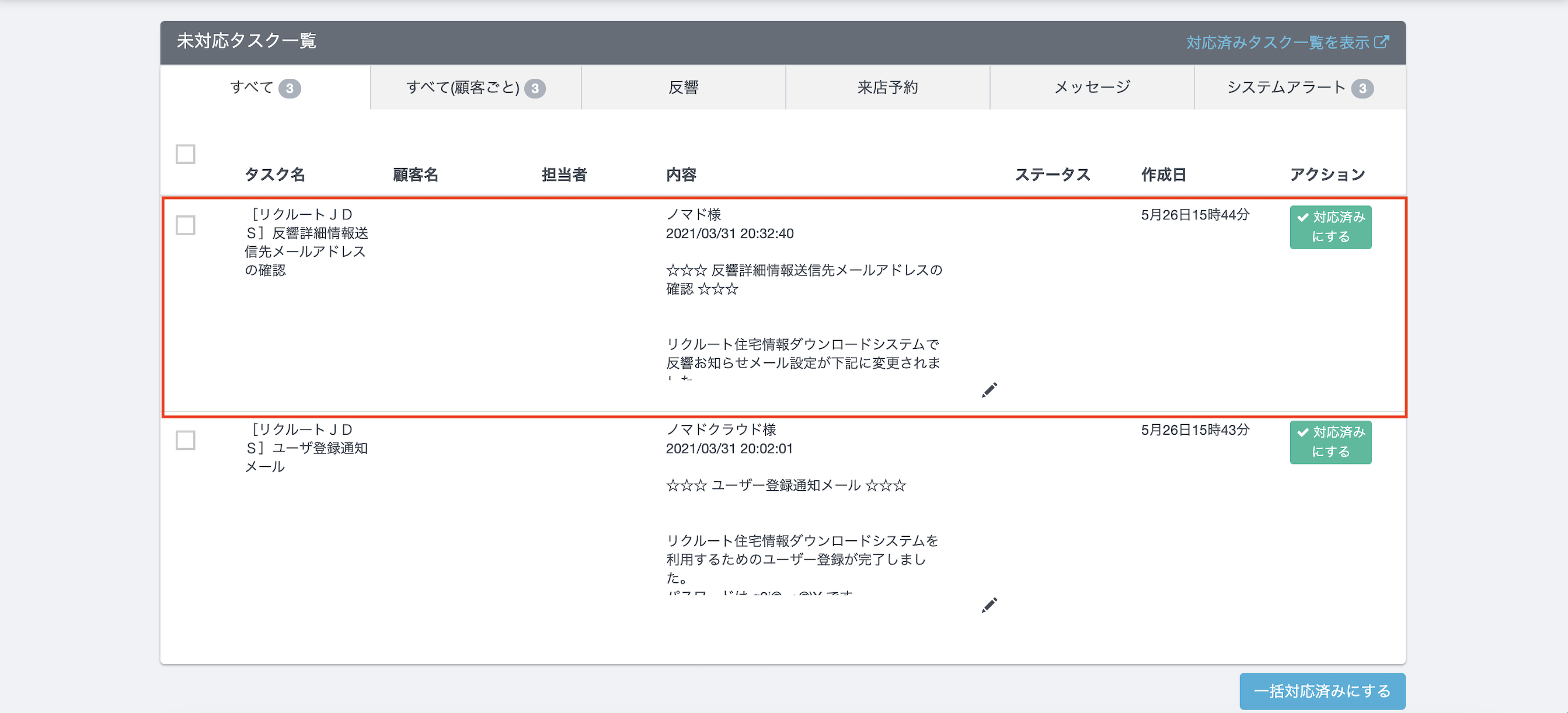Mark the 5月26日15時44分 task as 対応済み
Screen dimensions: 1568x713
(1330, 227)
